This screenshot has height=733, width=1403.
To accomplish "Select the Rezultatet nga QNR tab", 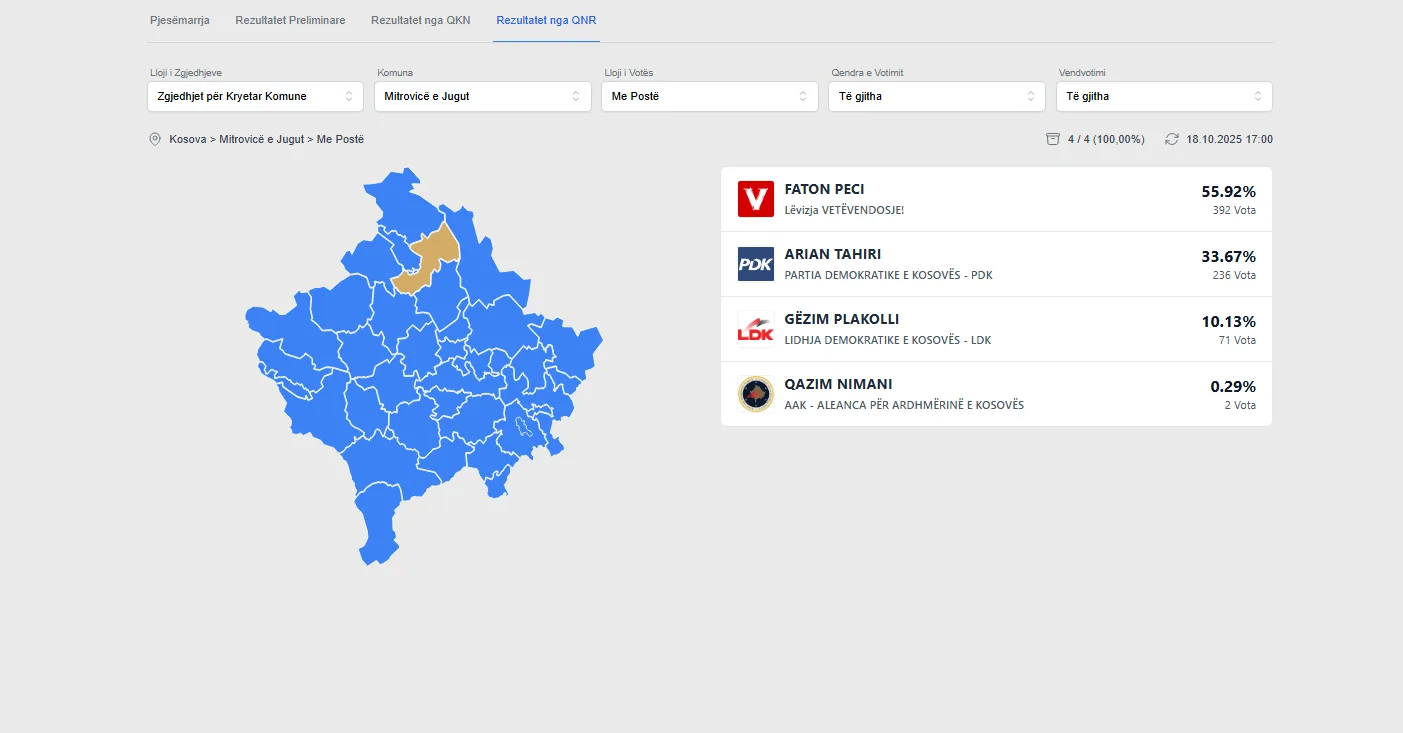I will (x=546, y=20).
